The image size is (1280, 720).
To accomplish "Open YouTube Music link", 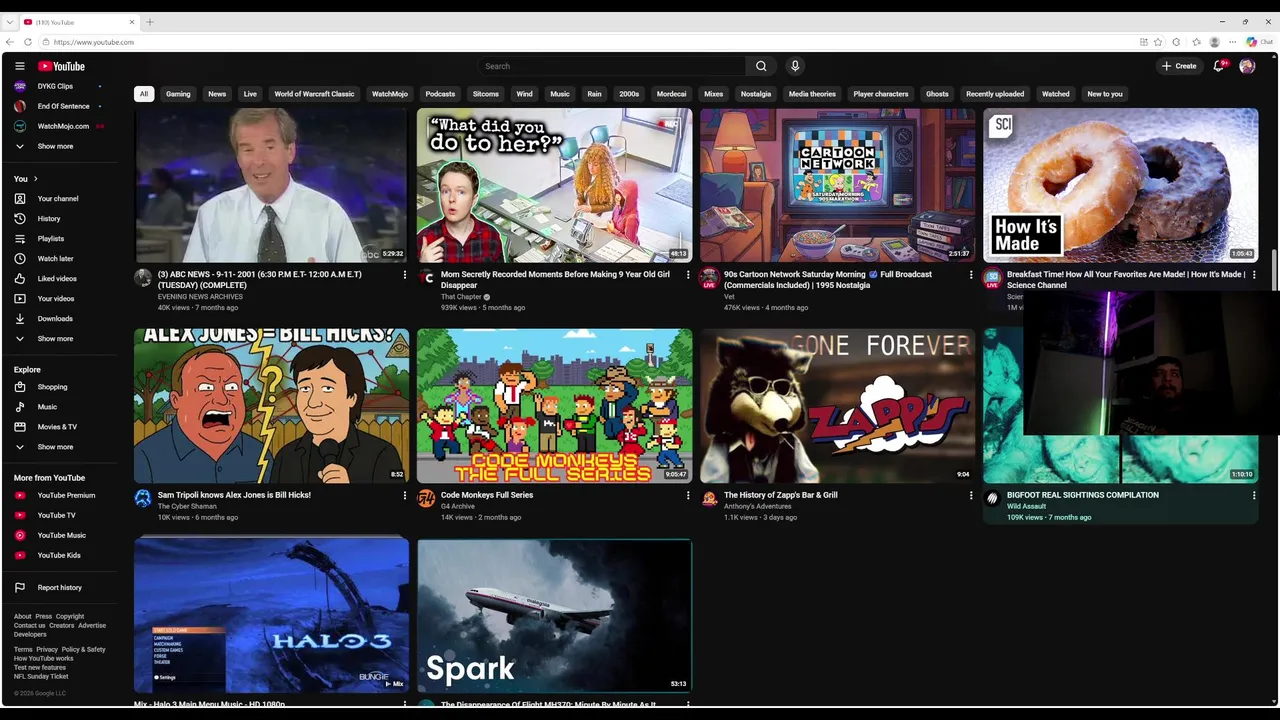I will click(60, 535).
